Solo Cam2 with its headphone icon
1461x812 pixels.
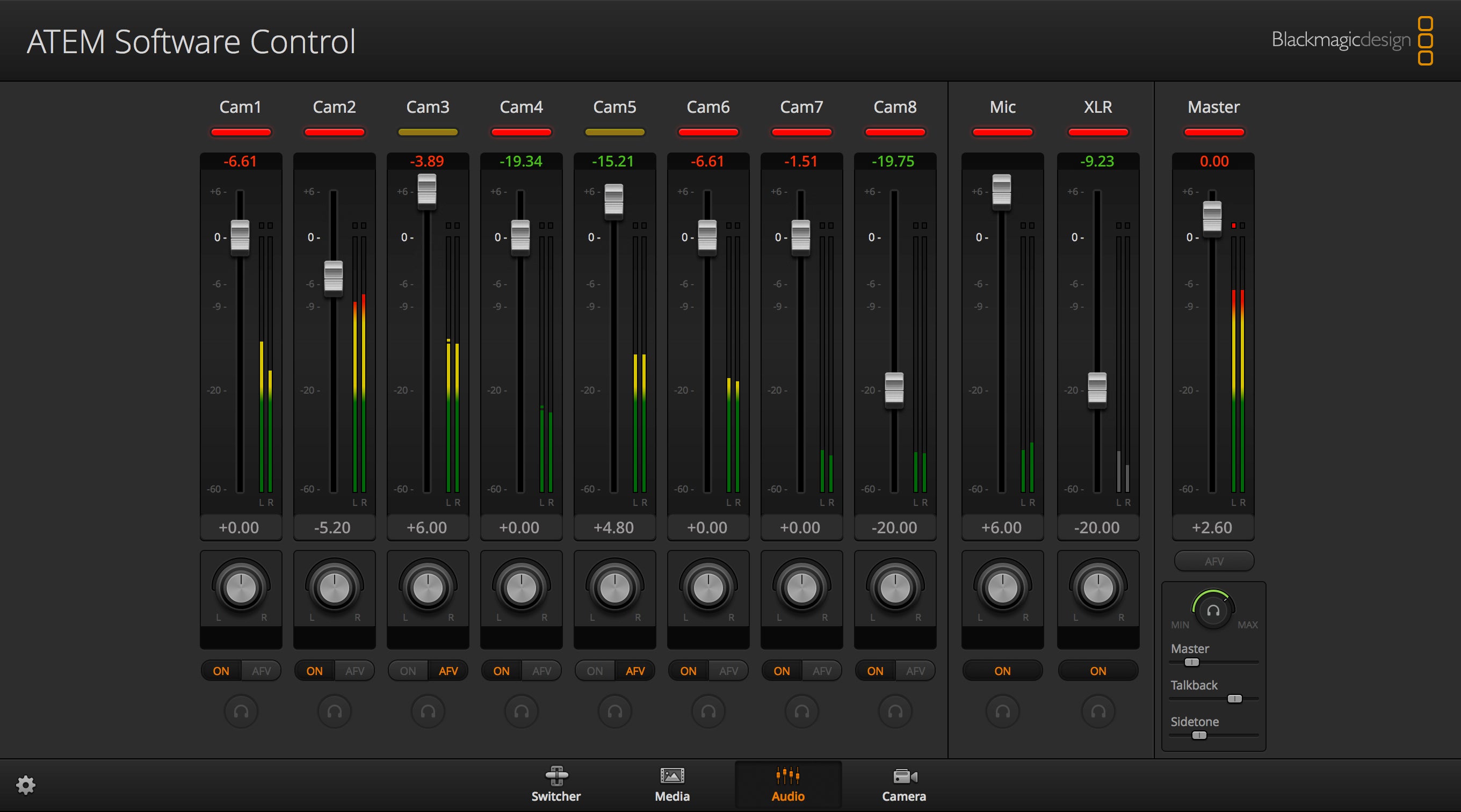pyautogui.click(x=335, y=711)
